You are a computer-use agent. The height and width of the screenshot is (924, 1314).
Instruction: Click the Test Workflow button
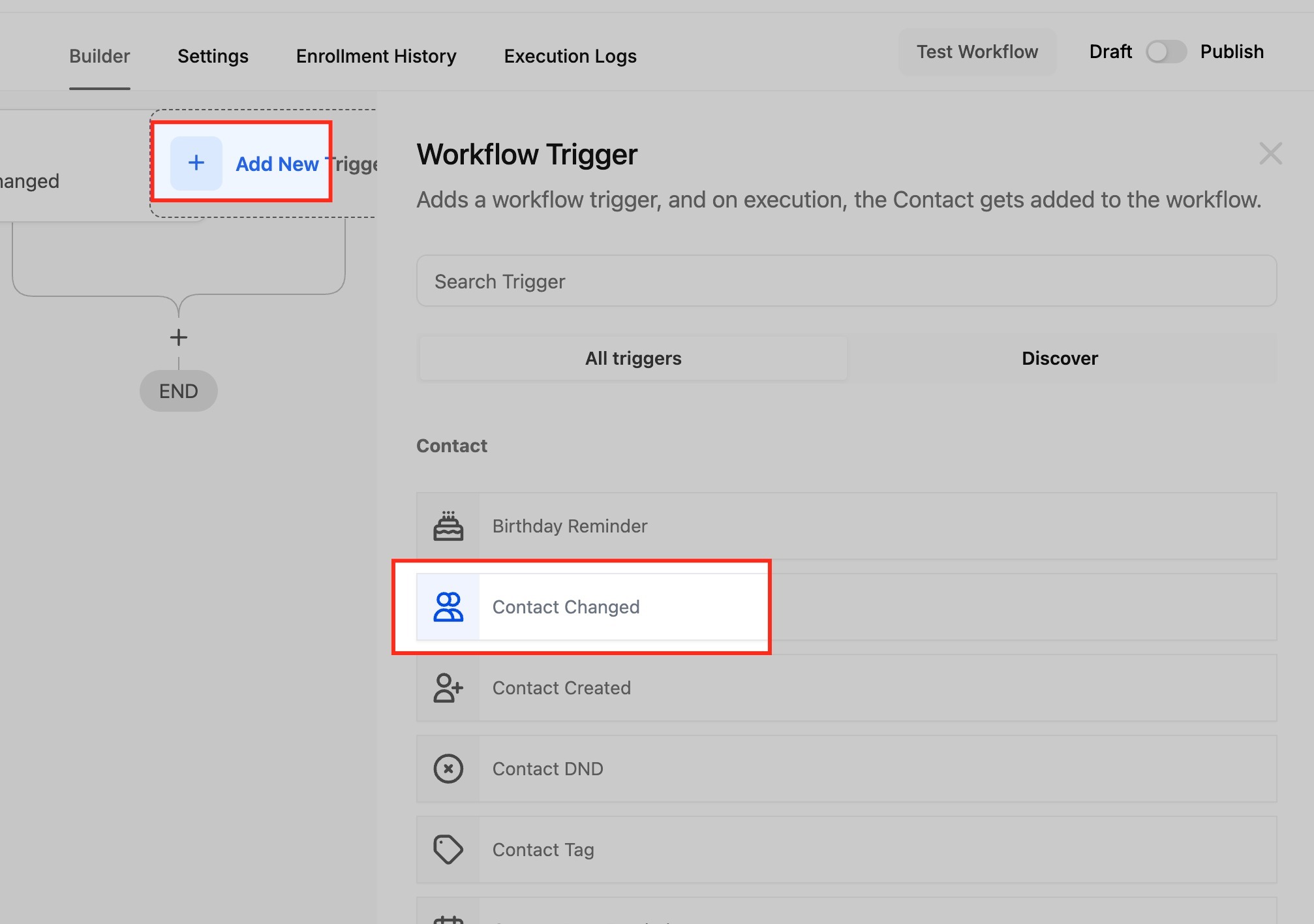977,52
